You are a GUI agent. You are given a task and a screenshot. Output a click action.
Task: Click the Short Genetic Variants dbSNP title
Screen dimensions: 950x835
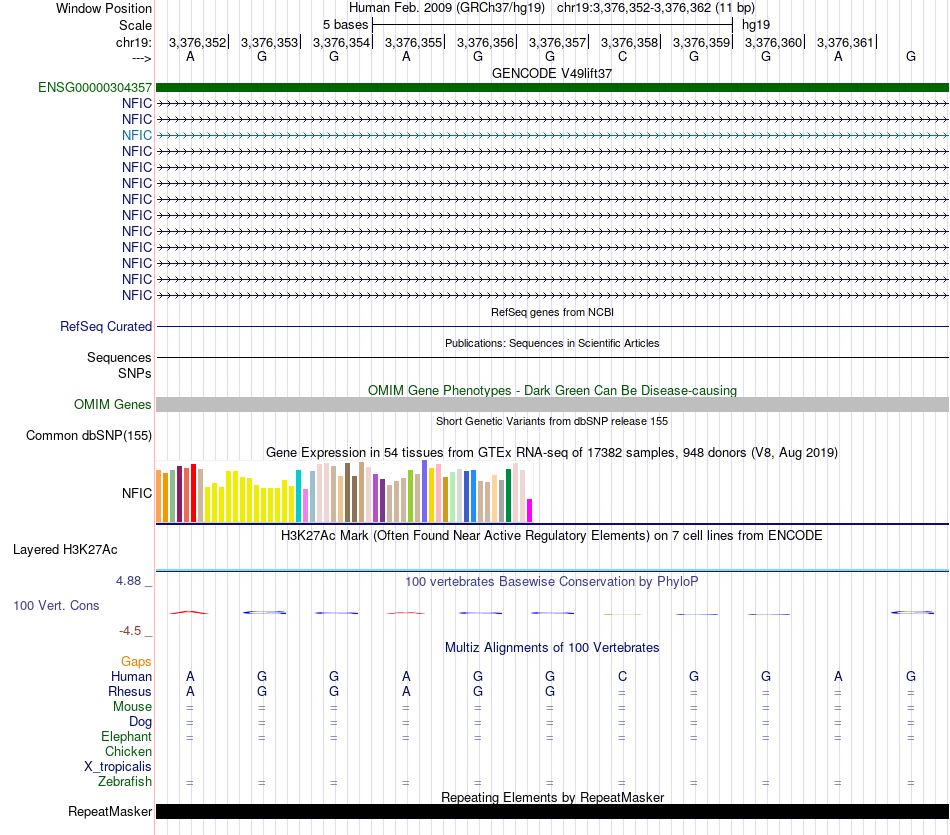point(552,421)
